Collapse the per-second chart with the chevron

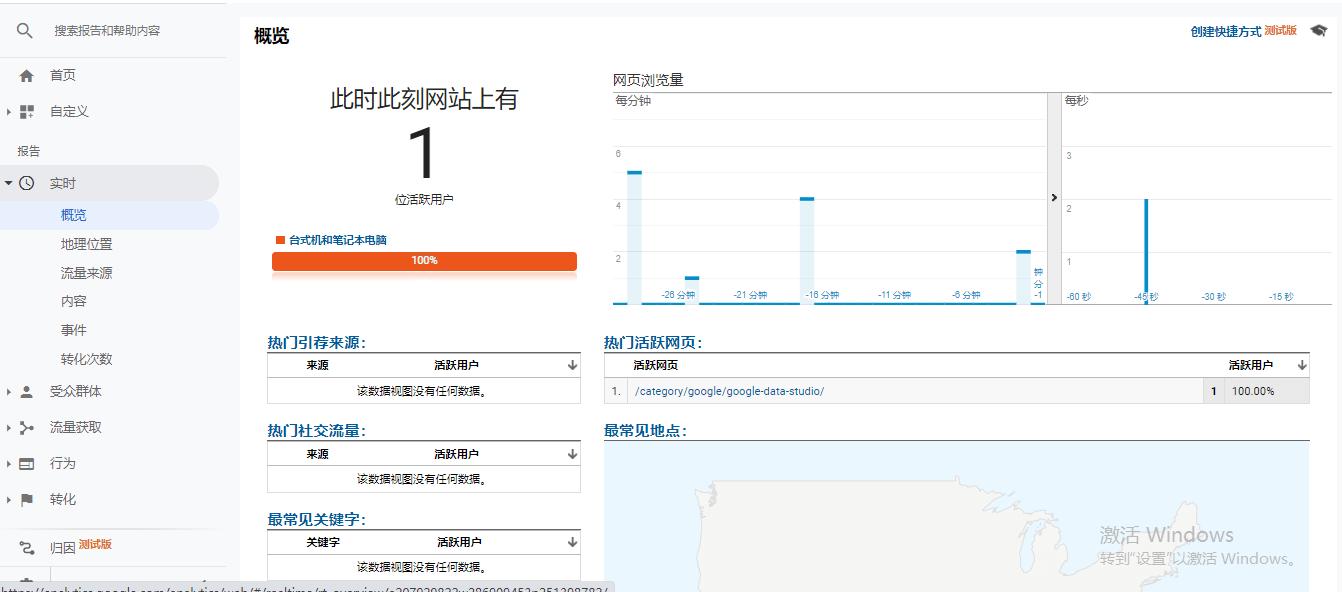[x=1054, y=197]
